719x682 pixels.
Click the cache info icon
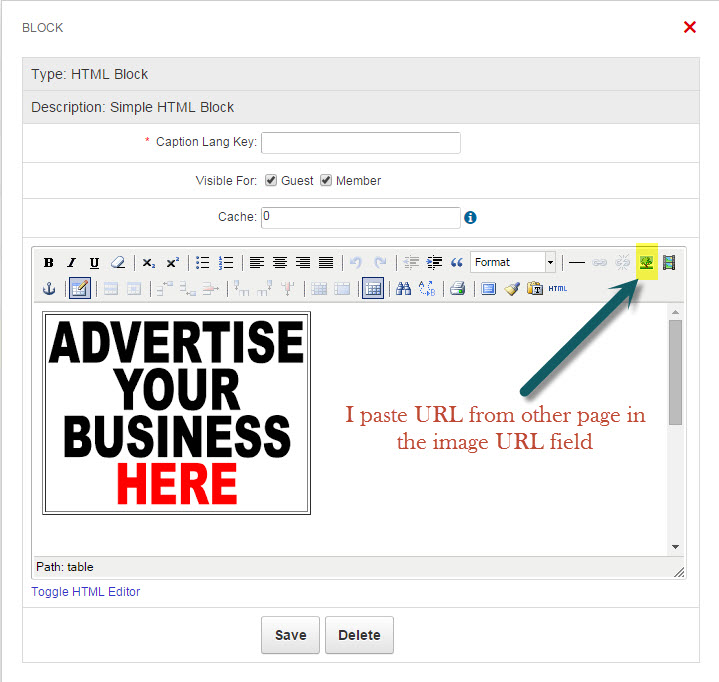pyautogui.click(x=470, y=217)
